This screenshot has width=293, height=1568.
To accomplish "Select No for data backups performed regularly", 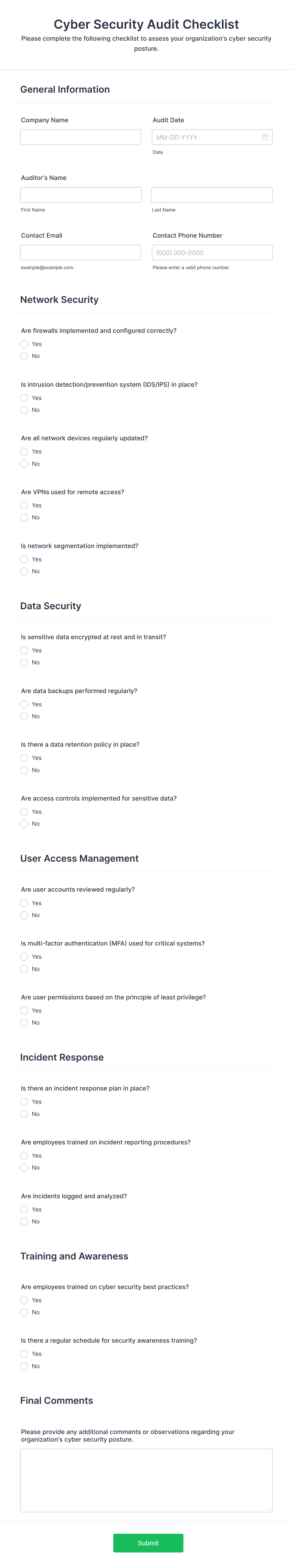I will [x=24, y=716].
